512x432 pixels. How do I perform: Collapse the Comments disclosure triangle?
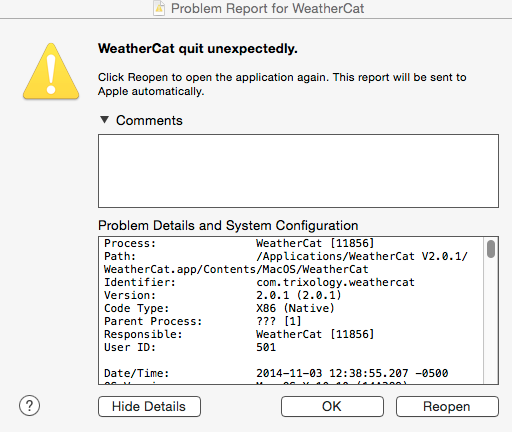pos(104,120)
